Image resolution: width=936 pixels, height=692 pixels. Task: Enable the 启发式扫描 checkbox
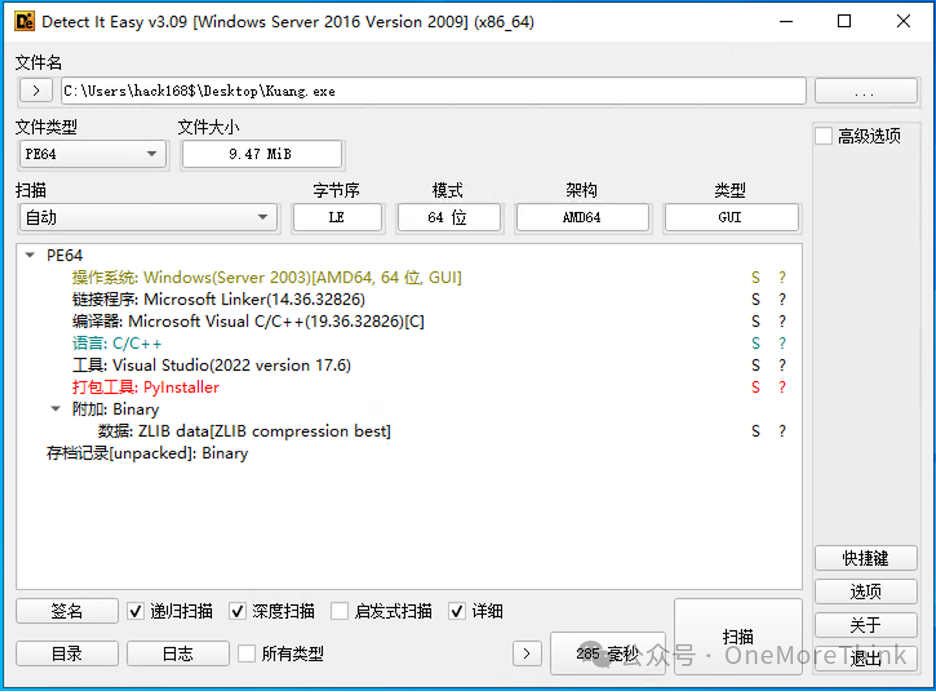[340, 611]
